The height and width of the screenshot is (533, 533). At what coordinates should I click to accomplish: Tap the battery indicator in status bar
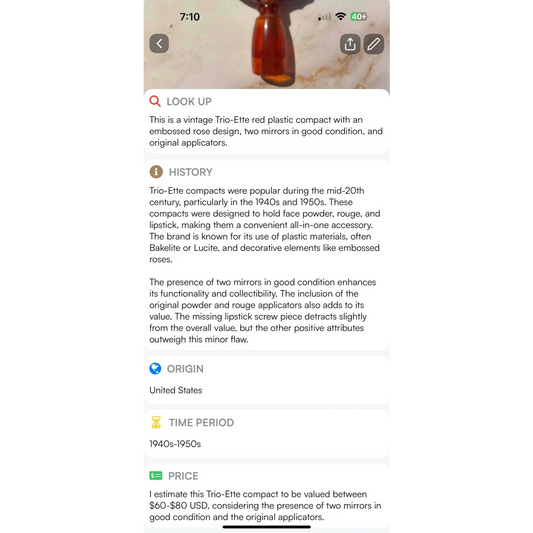tap(359, 16)
